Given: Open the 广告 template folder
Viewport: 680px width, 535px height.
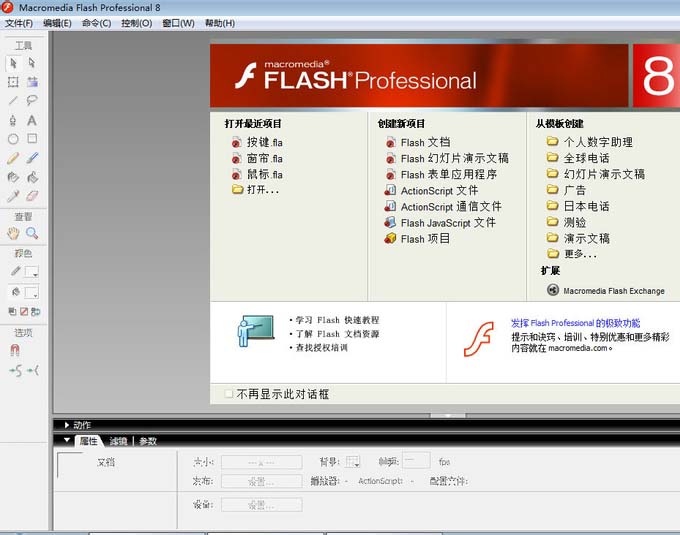Looking at the screenshot, I should (566, 190).
